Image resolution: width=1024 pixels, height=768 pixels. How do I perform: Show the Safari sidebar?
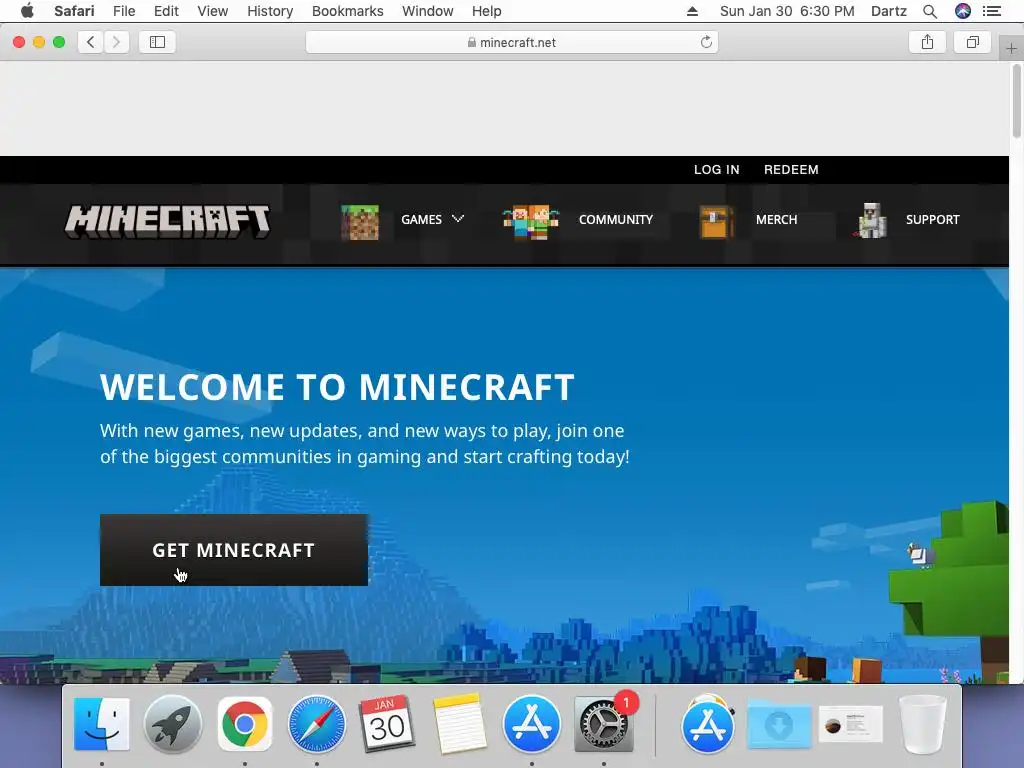click(157, 42)
